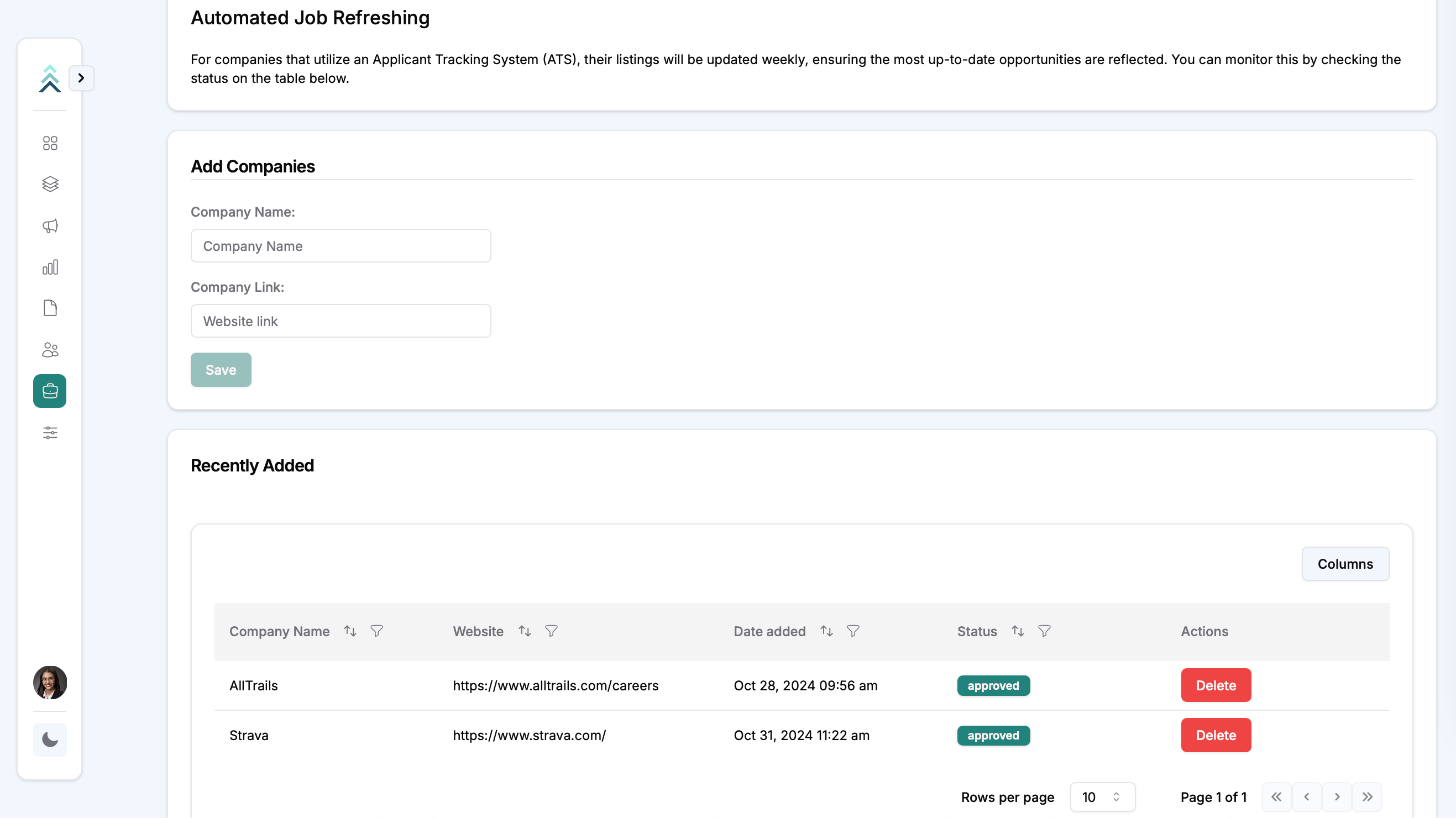Click the Strava company name cell

click(x=249, y=735)
